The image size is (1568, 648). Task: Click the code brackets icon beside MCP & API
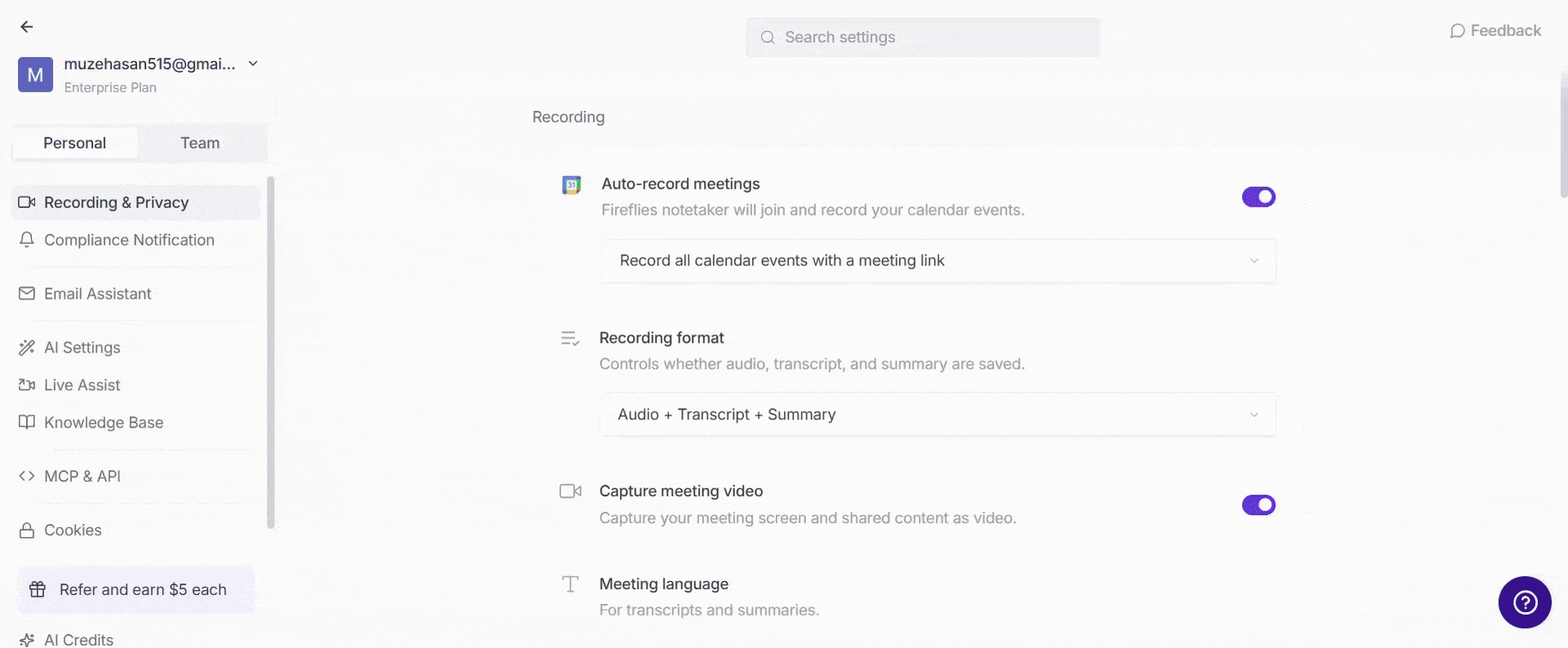(x=27, y=477)
